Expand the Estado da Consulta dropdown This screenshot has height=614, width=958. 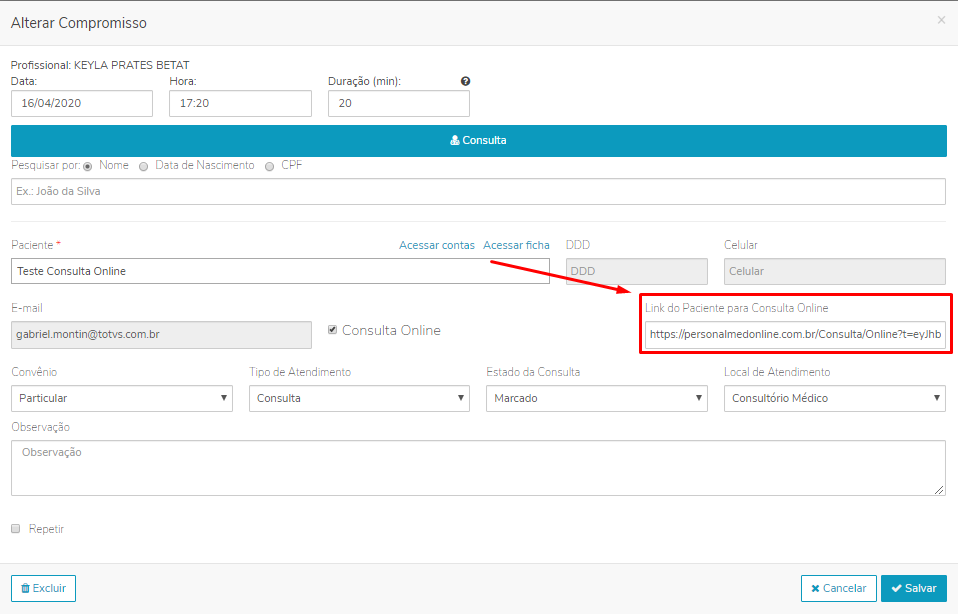pos(597,398)
